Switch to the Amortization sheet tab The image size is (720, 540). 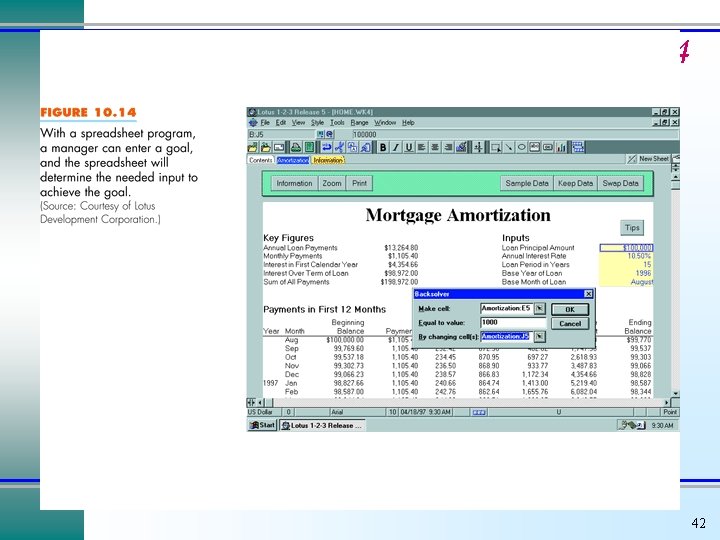pos(293,160)
